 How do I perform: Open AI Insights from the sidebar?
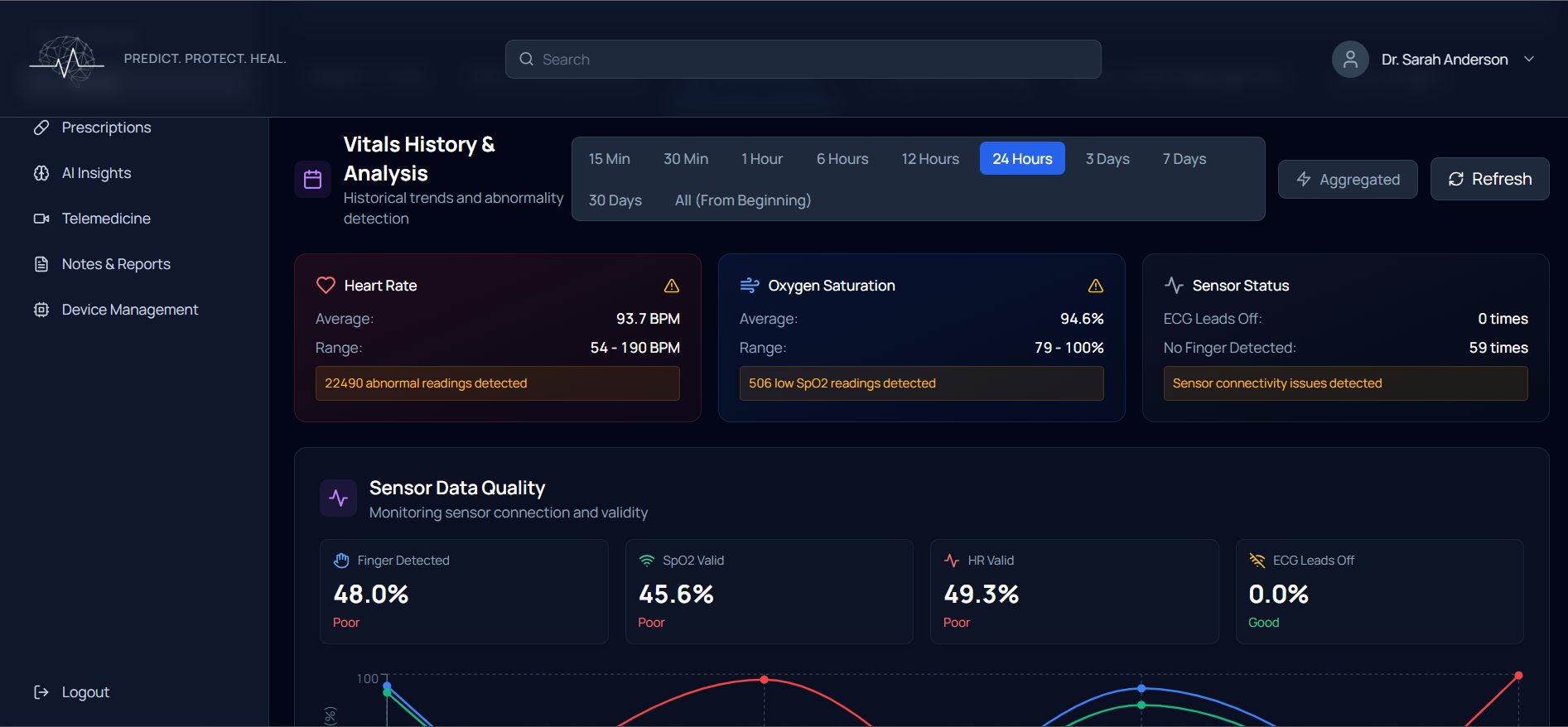[x=96, y=173]
